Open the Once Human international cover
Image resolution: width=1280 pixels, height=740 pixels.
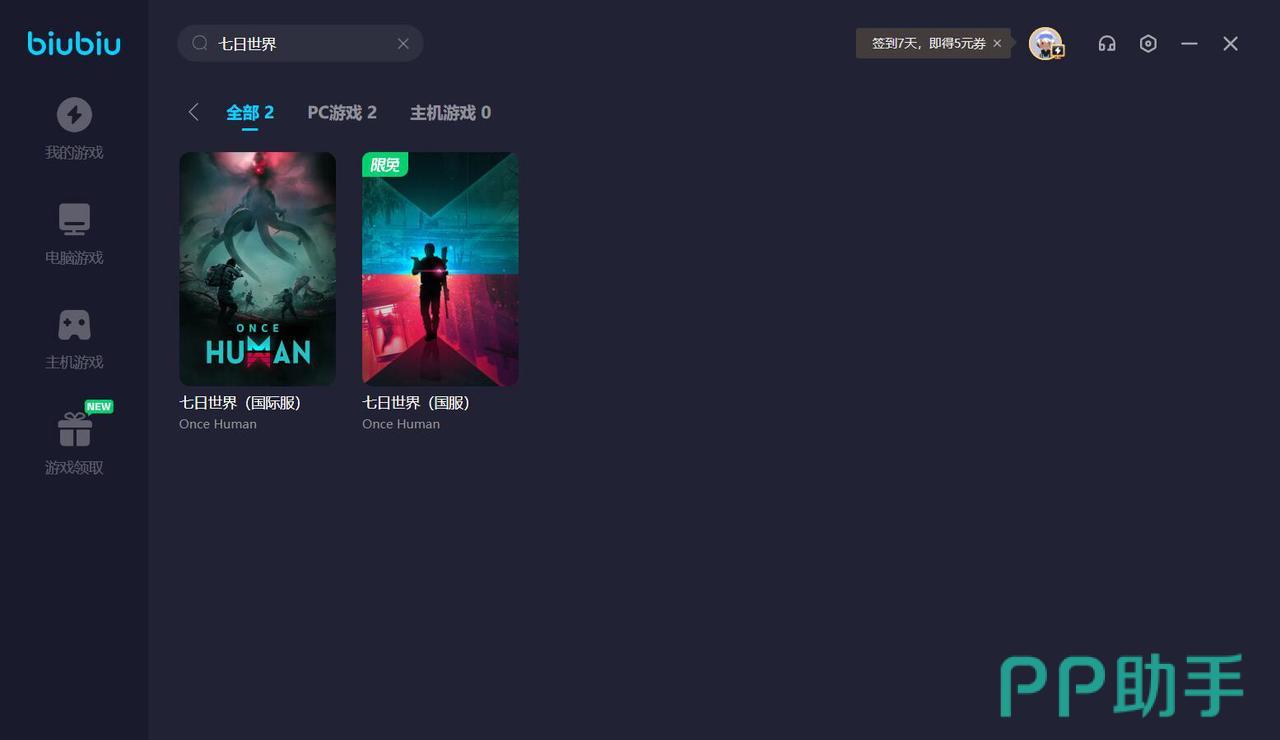(x=257, y=269)
